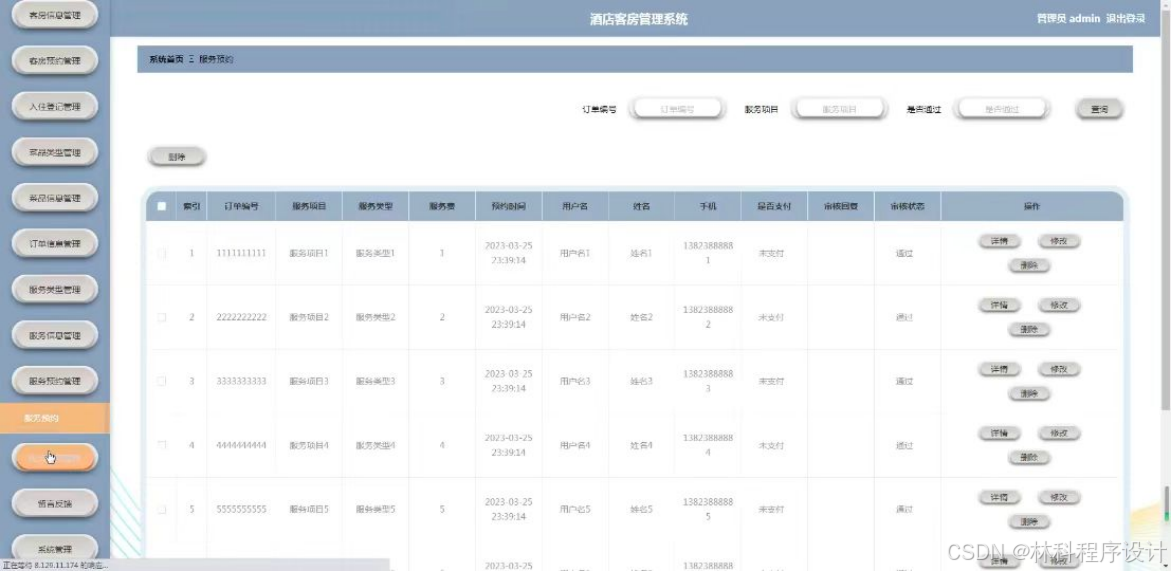The image size is (1171, 572).
Task: Click the bulk 删除 button above the table
Action: [x=177, y=158]
